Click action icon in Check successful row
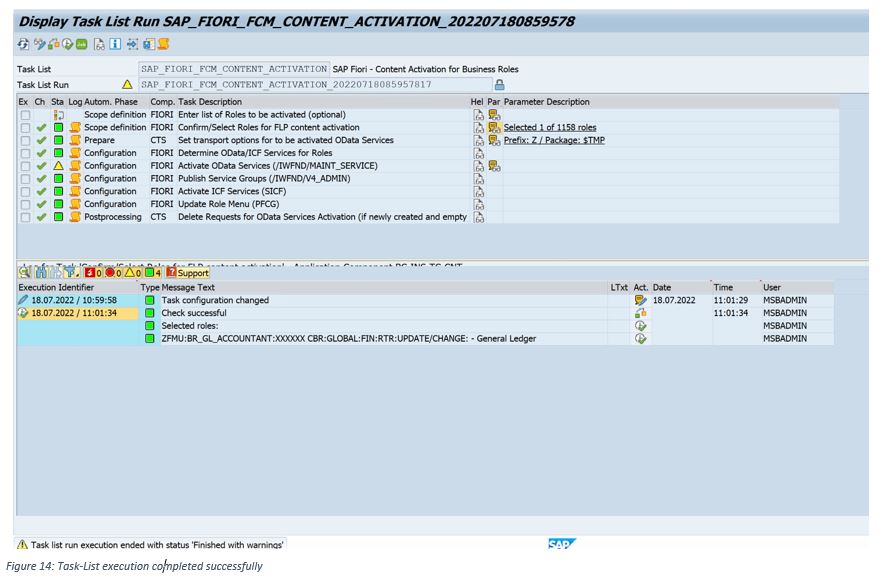Screen dimensions: 889x576 pos(640,313)
